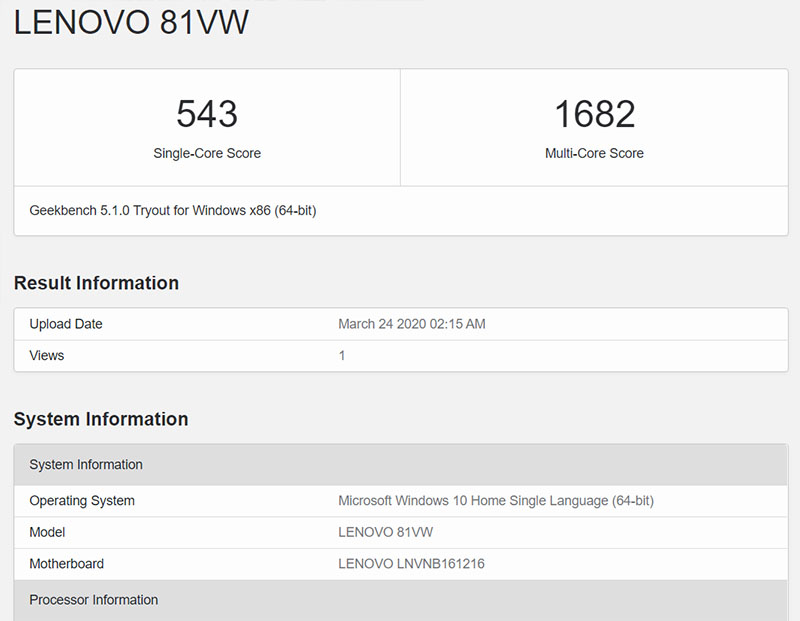Screen dimensions: 800x621
Task: Click the Upload Date label
Action: coord(66,324)
